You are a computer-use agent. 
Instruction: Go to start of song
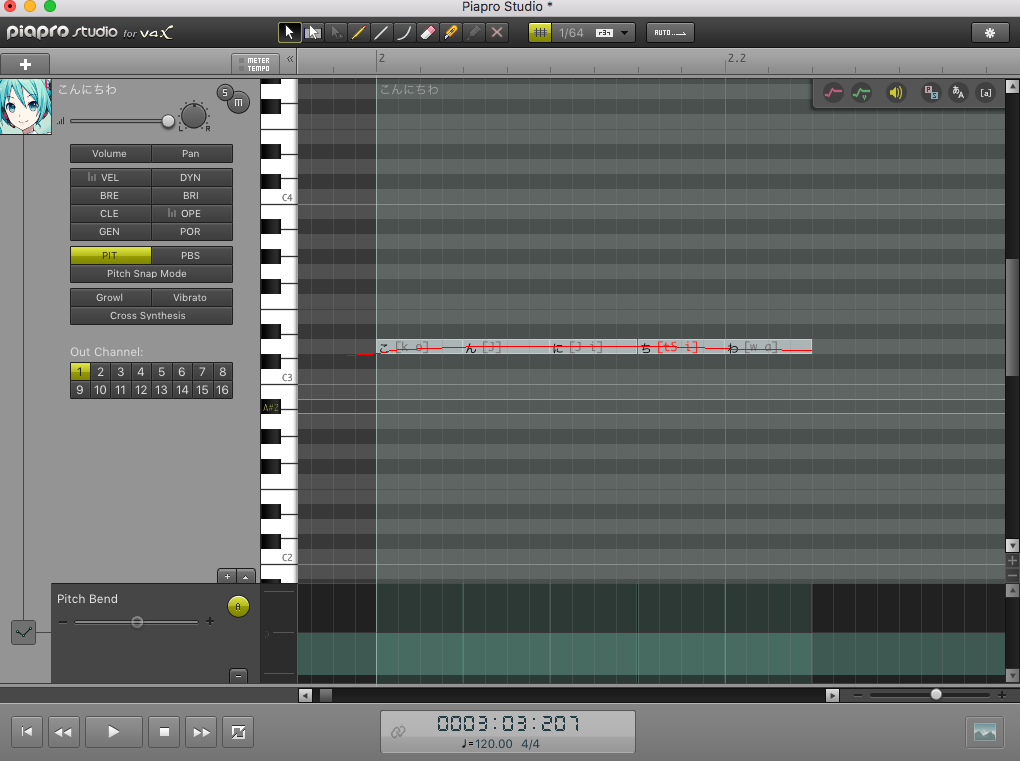point(27,732)
